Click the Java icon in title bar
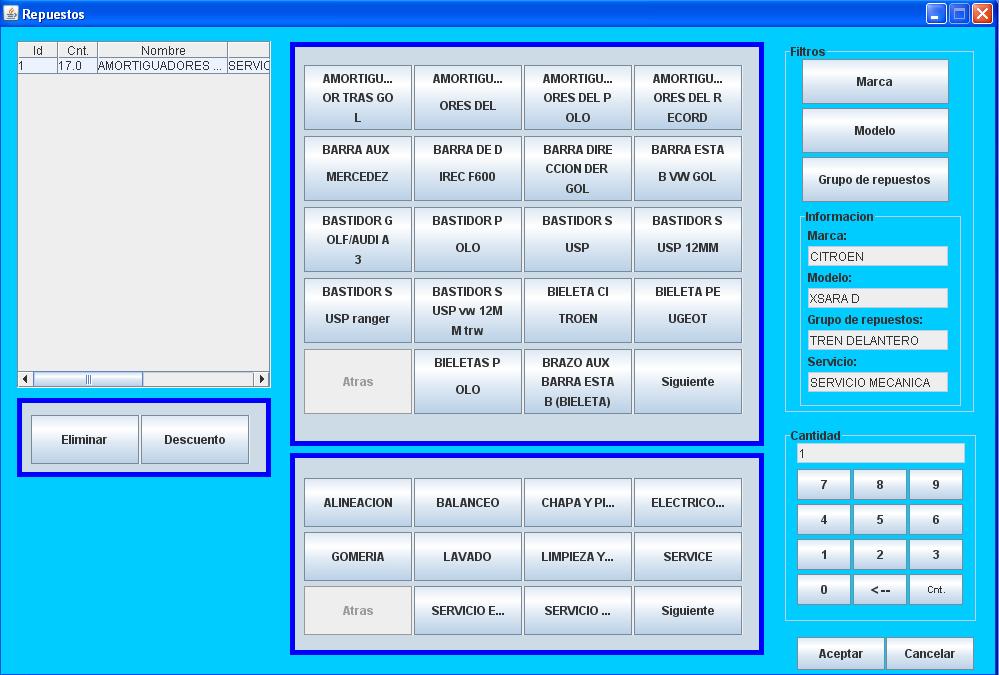 point(11,14)
